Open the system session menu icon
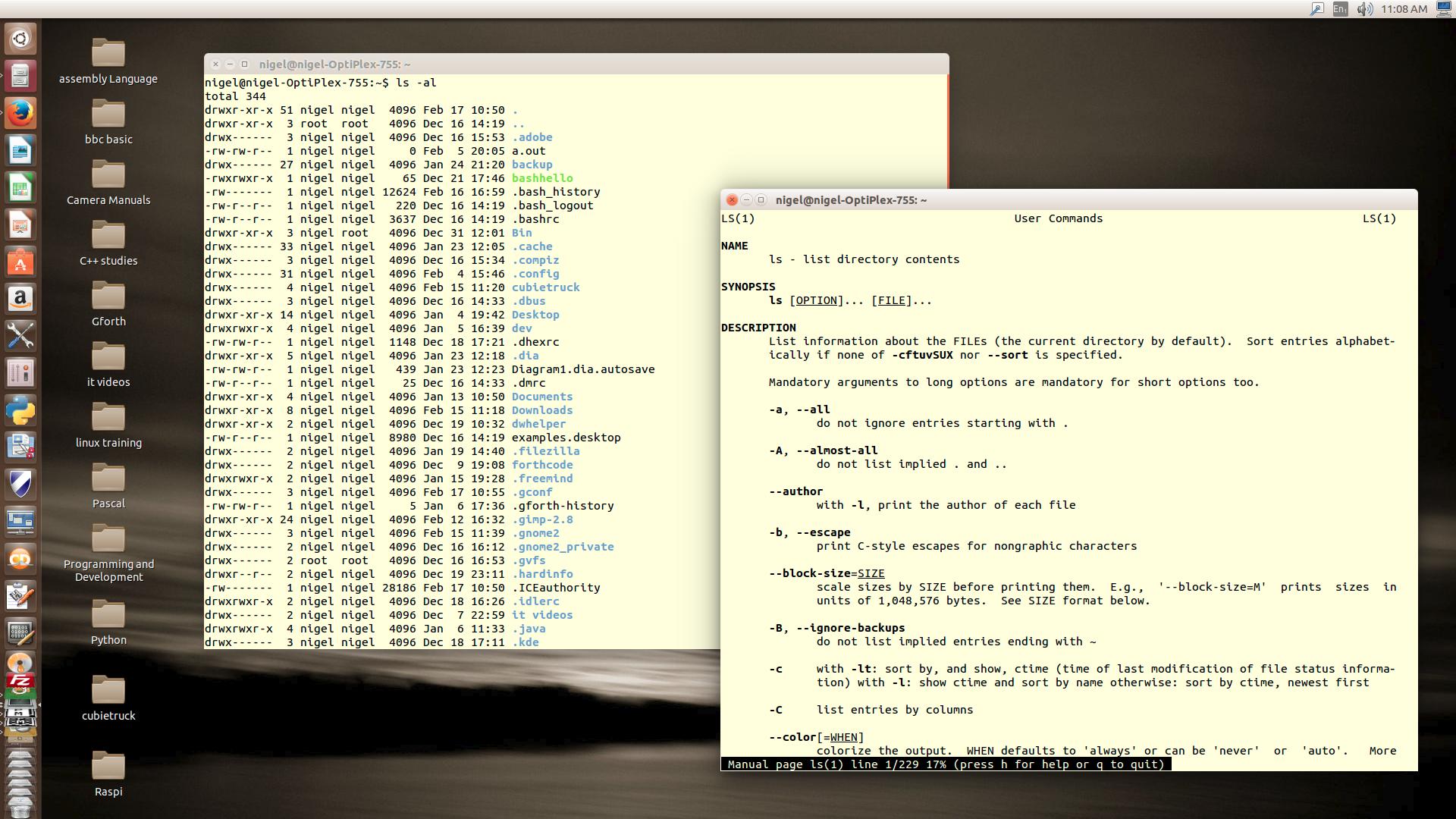 pyautogui.click(x=1443, y=9)
